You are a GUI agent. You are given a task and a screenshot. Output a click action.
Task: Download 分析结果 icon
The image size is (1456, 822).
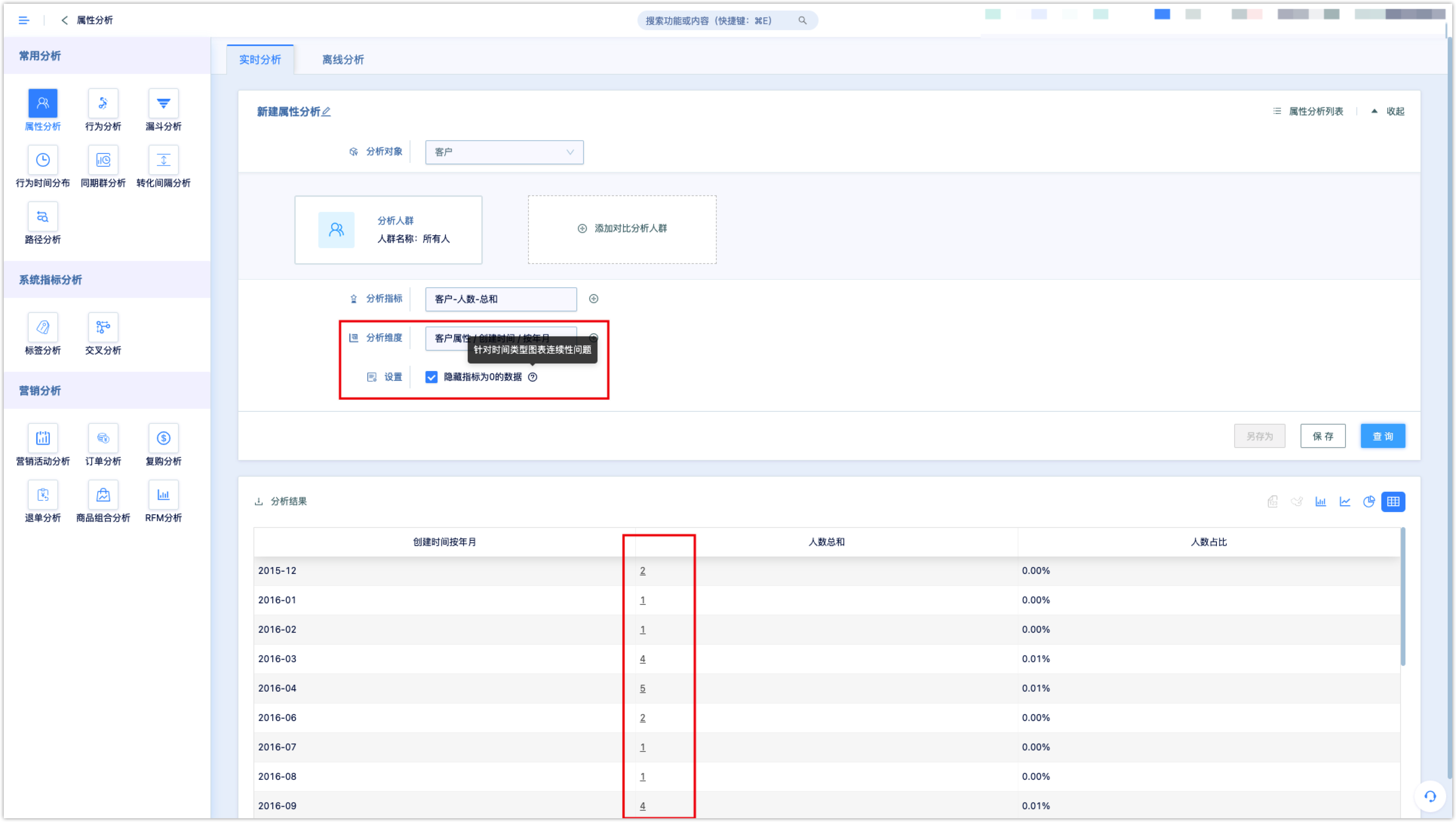(258, 501)
